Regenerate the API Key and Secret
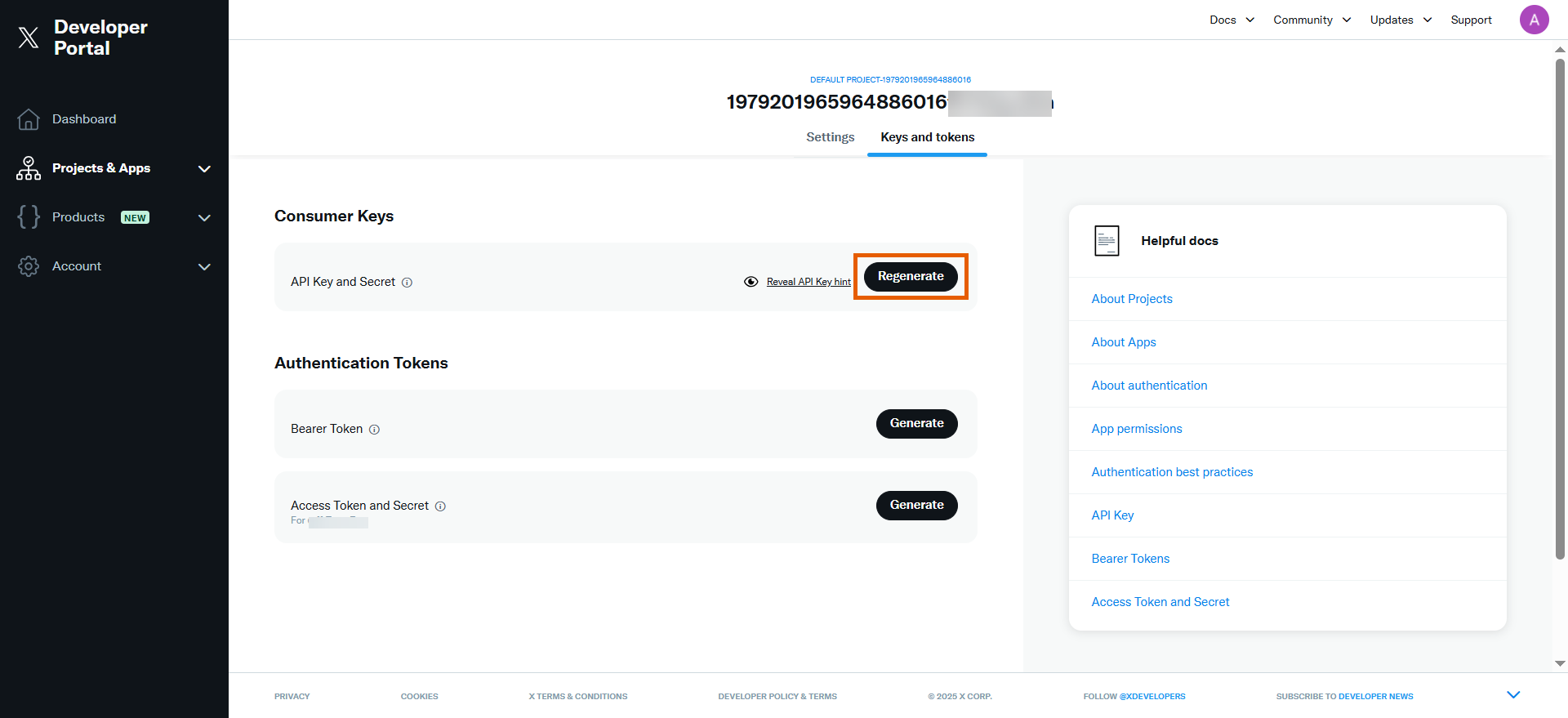The height and width of the screenshot is (718, 1568). [x=911, y=276]
